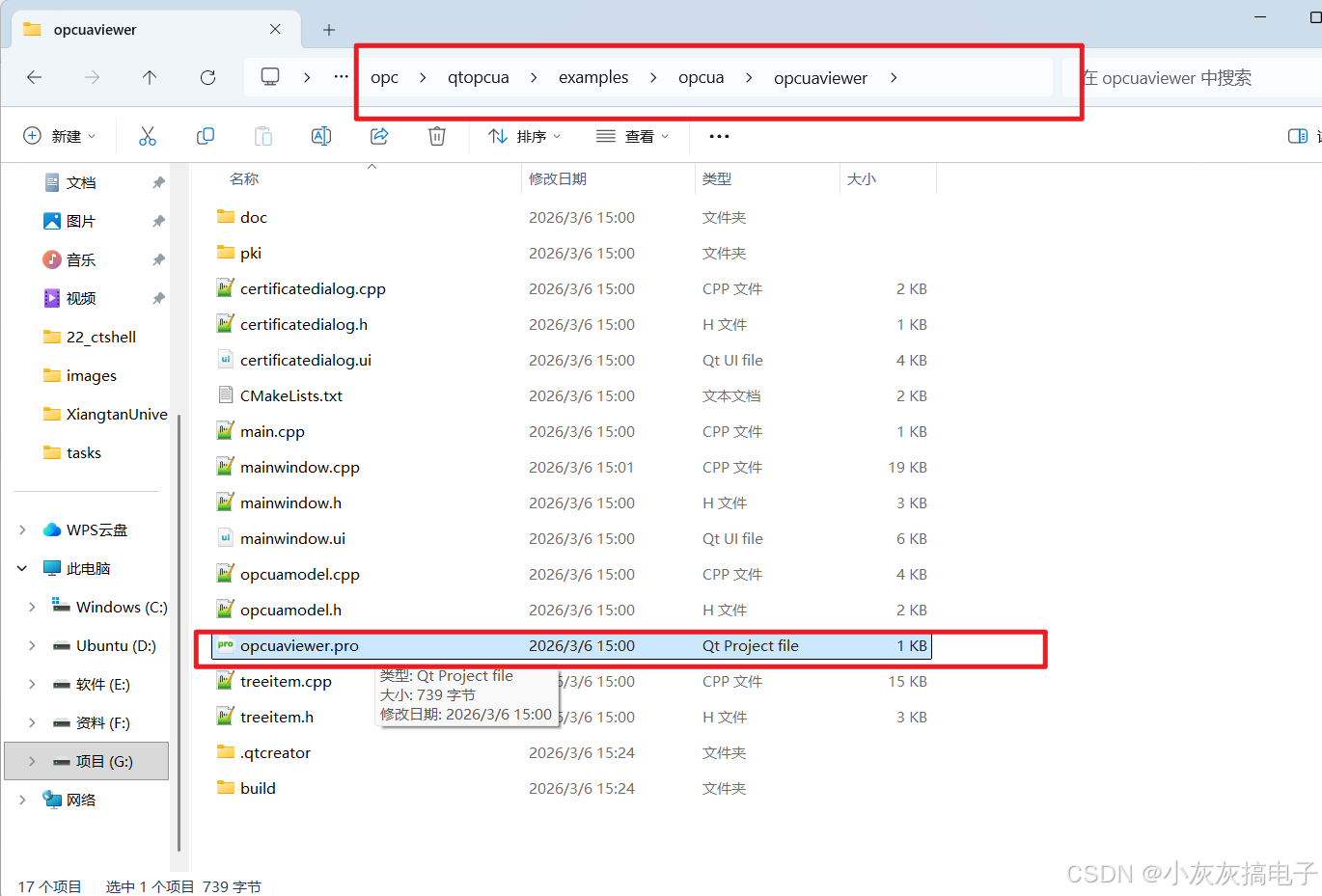Open the 查看 (View) dropdown
1322x896 pixels.
click(x=633, y=136)
